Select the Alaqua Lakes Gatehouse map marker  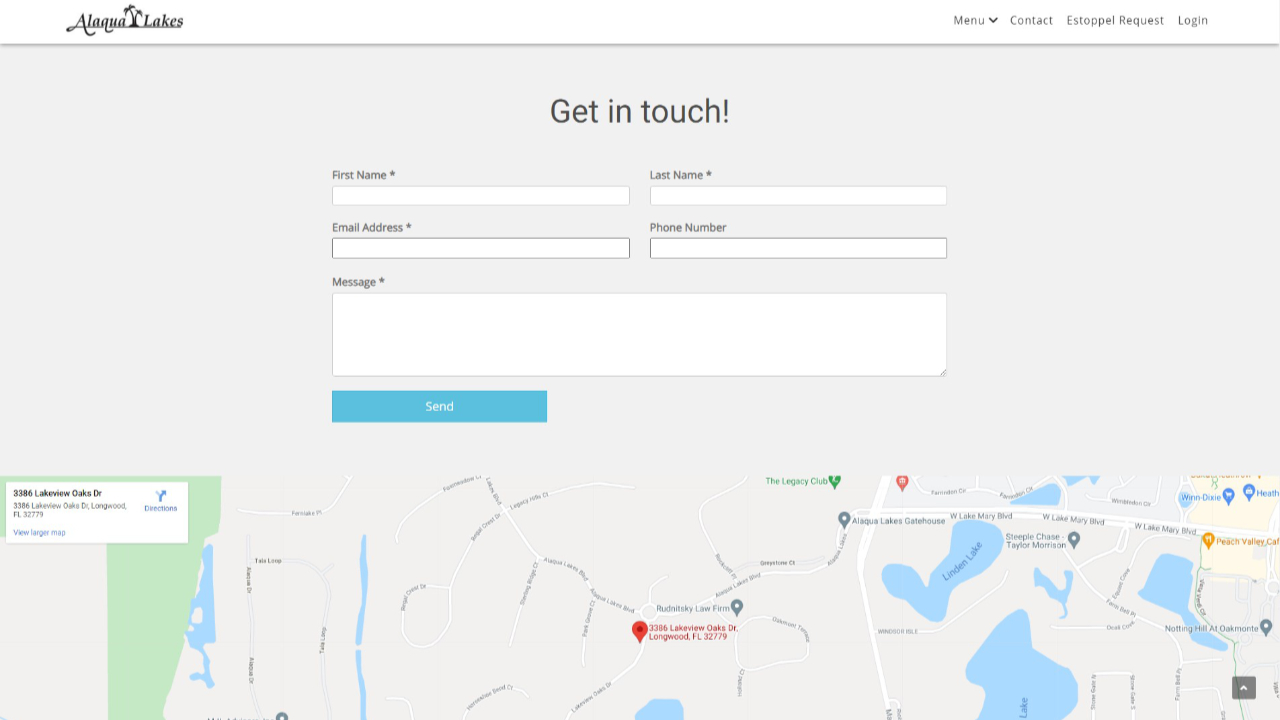[x=844, y=520]
